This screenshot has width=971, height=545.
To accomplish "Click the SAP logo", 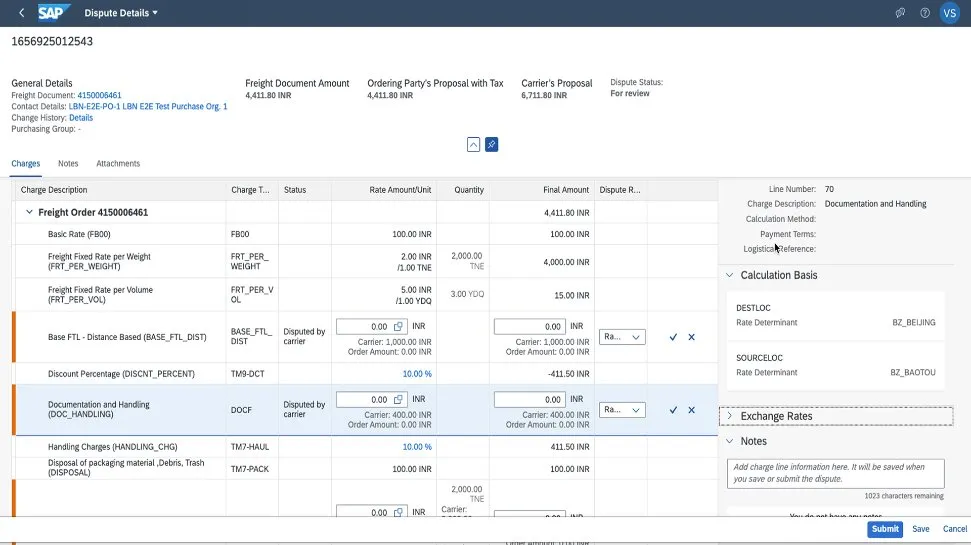I will (x=52, y=13).
